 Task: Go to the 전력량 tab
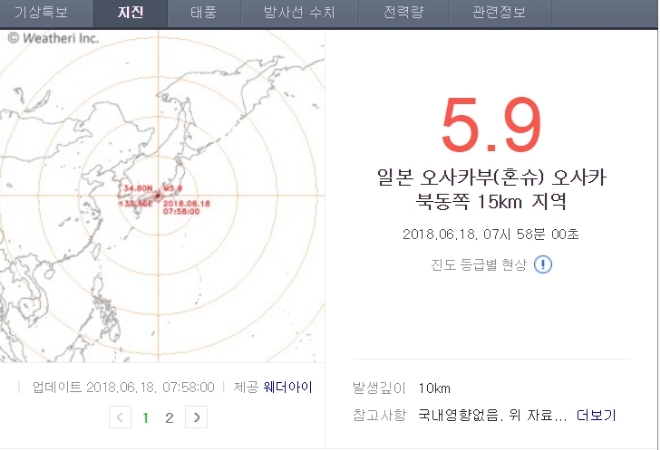(403, 12)
